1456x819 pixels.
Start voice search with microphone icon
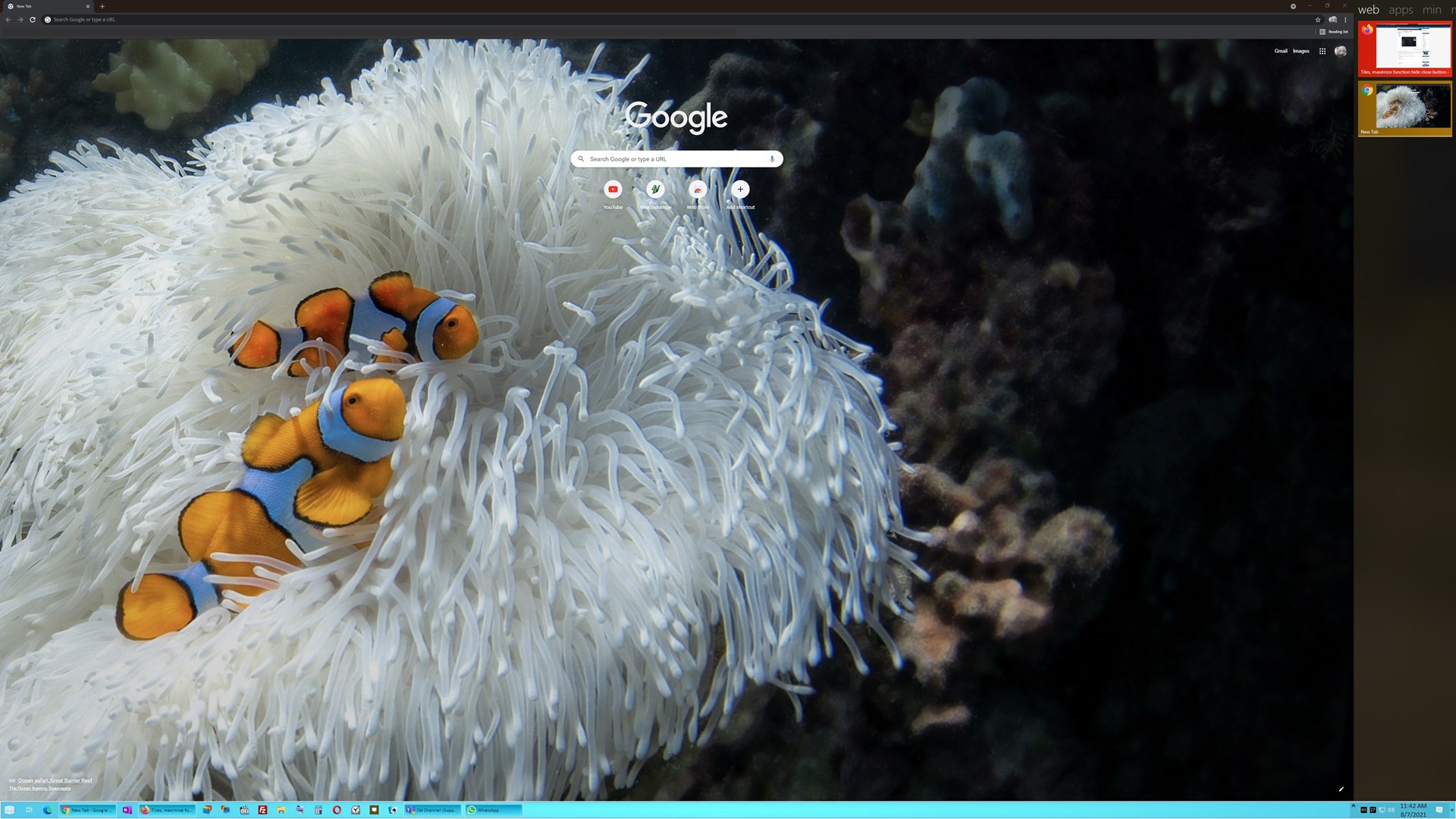(772, 159)
